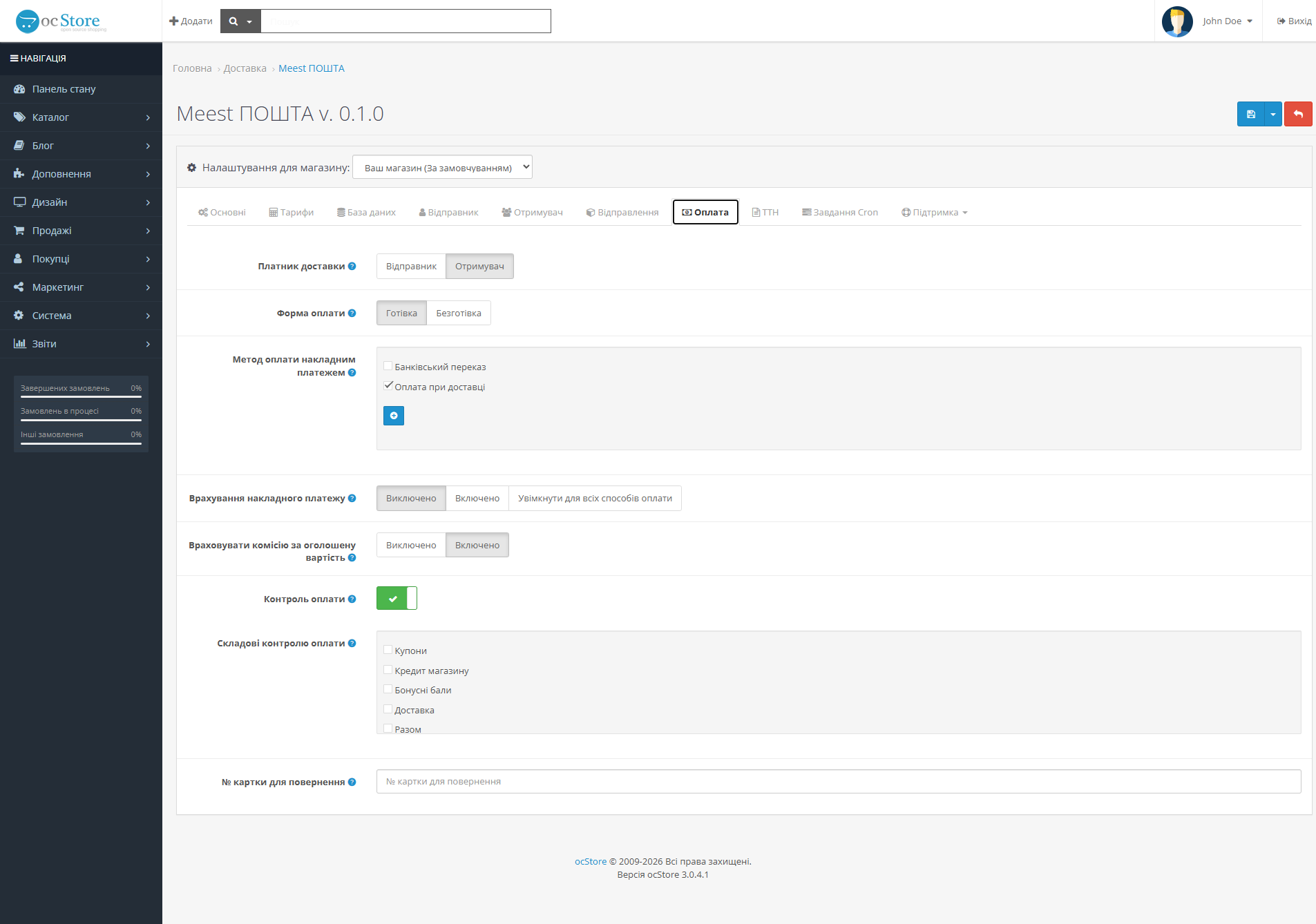Switch to Отримувач tab
This screenshot has width=1316, height=924.
pyautogui.click(x=532, y=212)
